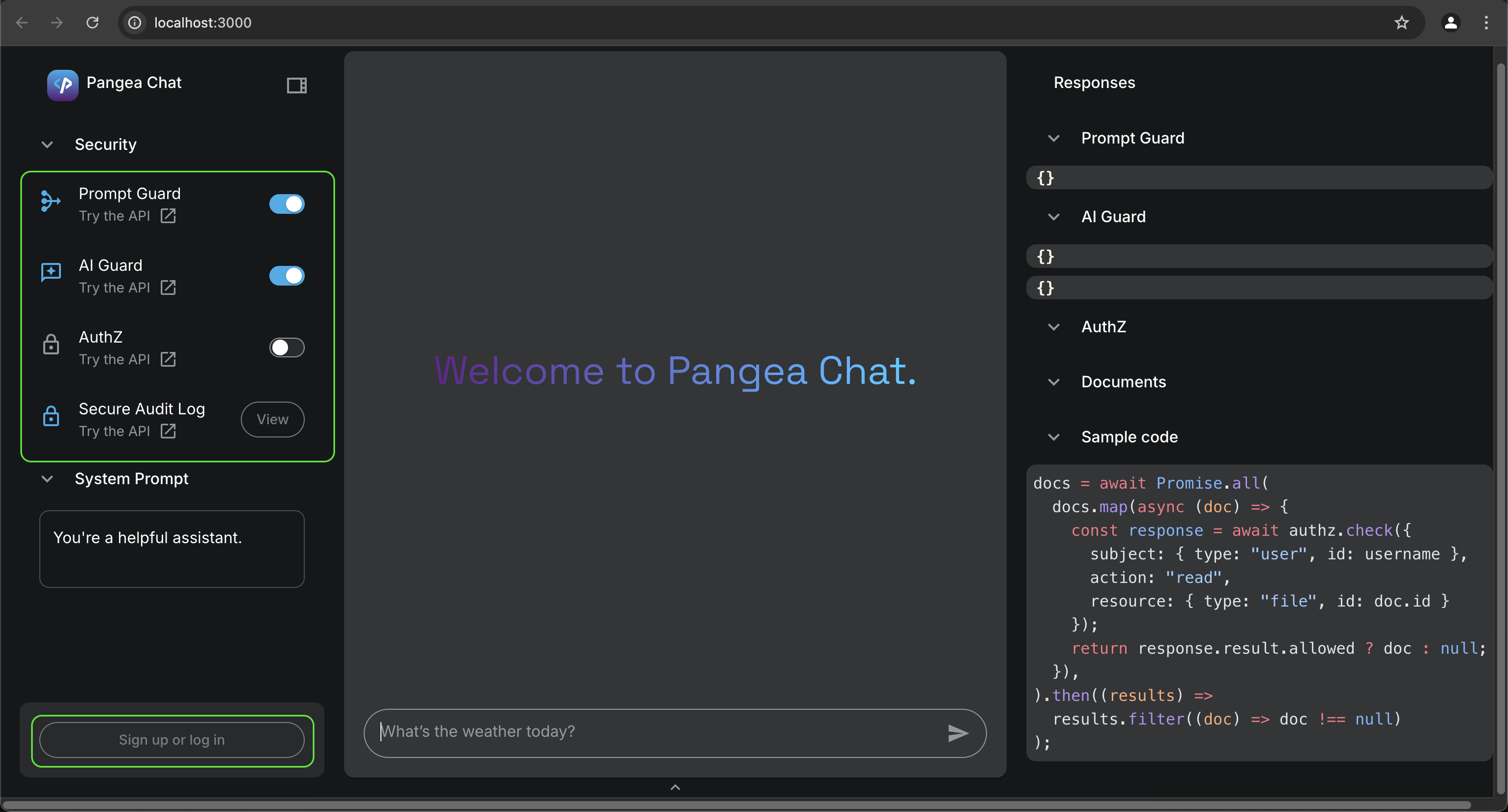
Task: Collapse the Security section chevron
Action: click(47, 145)
